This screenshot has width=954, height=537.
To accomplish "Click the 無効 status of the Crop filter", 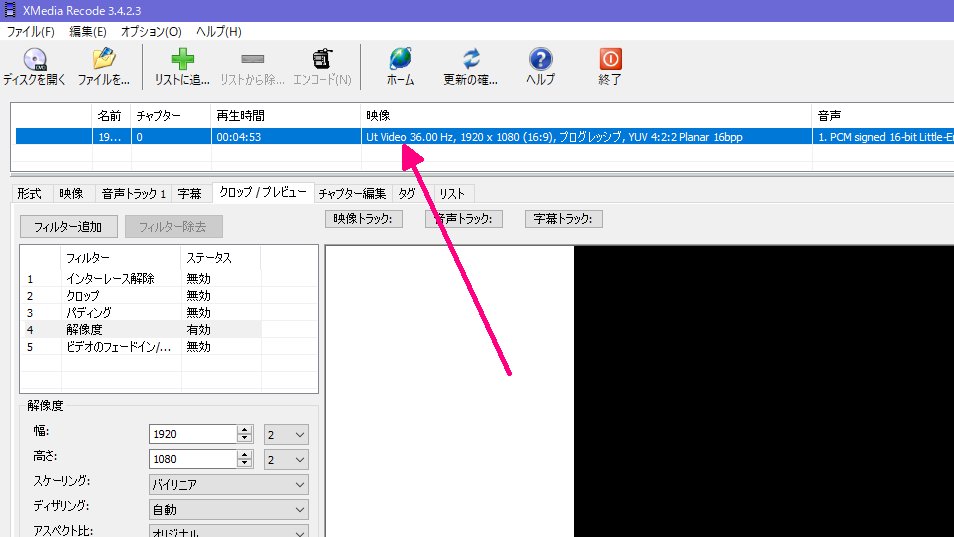I will (198, 296).
